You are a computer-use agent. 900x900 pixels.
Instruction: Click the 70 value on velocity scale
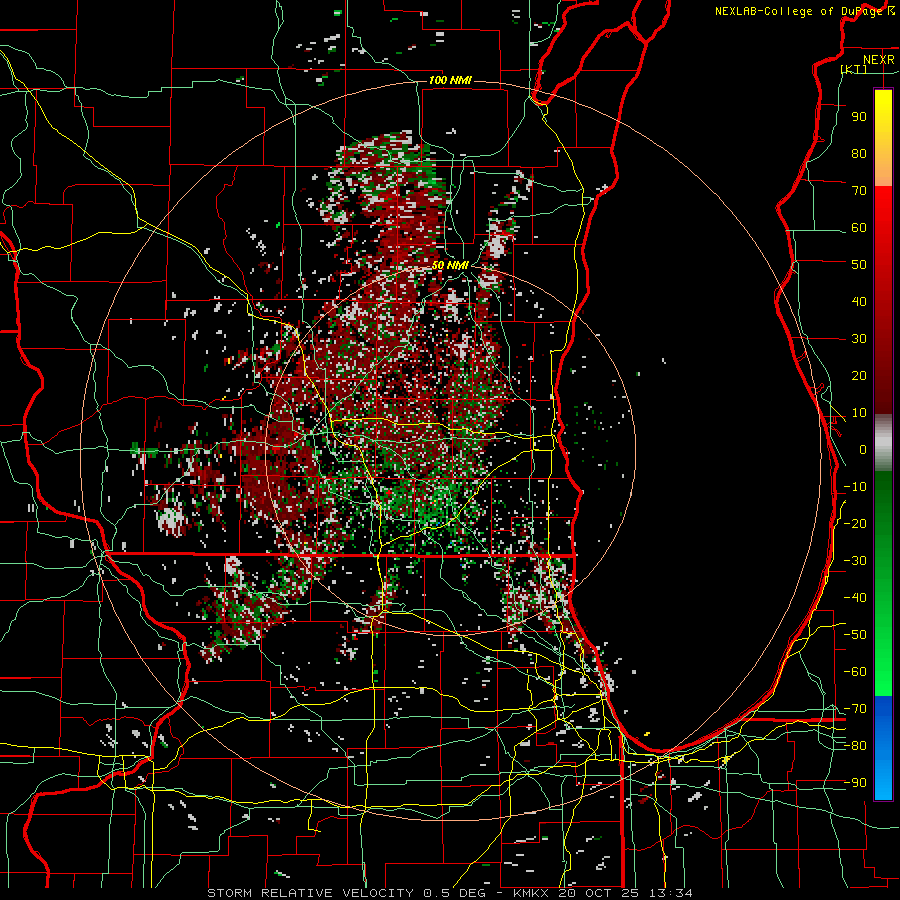click(x=859, y=191)
